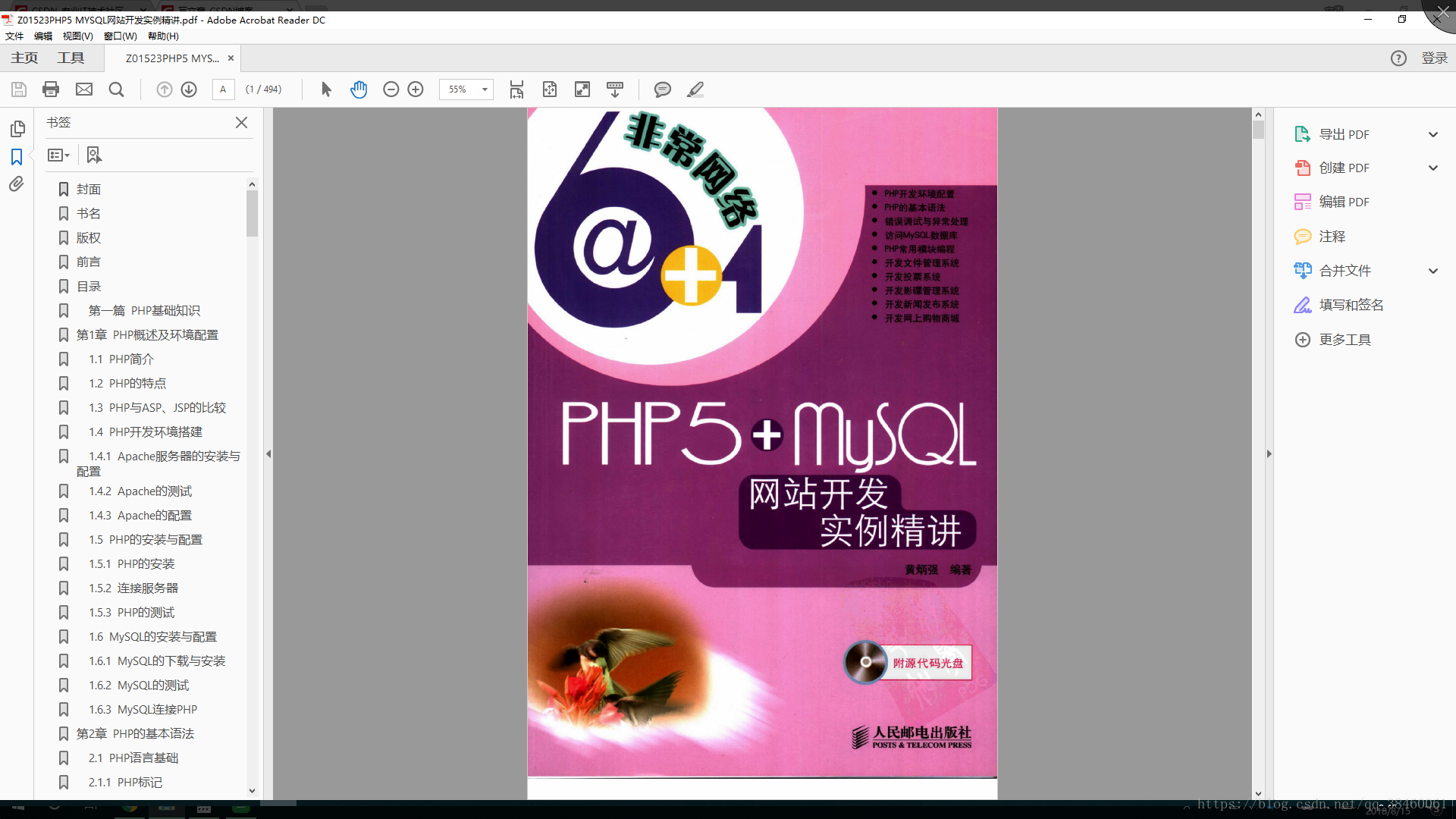Screen dimensions: 1456x819
Task: Expand the 导出 PDF section chevron
Action: (1432, 134)
